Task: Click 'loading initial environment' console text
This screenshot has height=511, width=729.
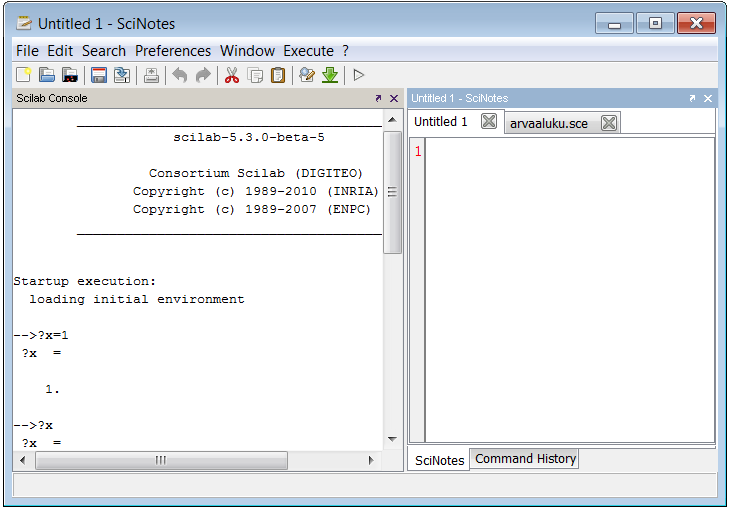Action: (137, 299)
